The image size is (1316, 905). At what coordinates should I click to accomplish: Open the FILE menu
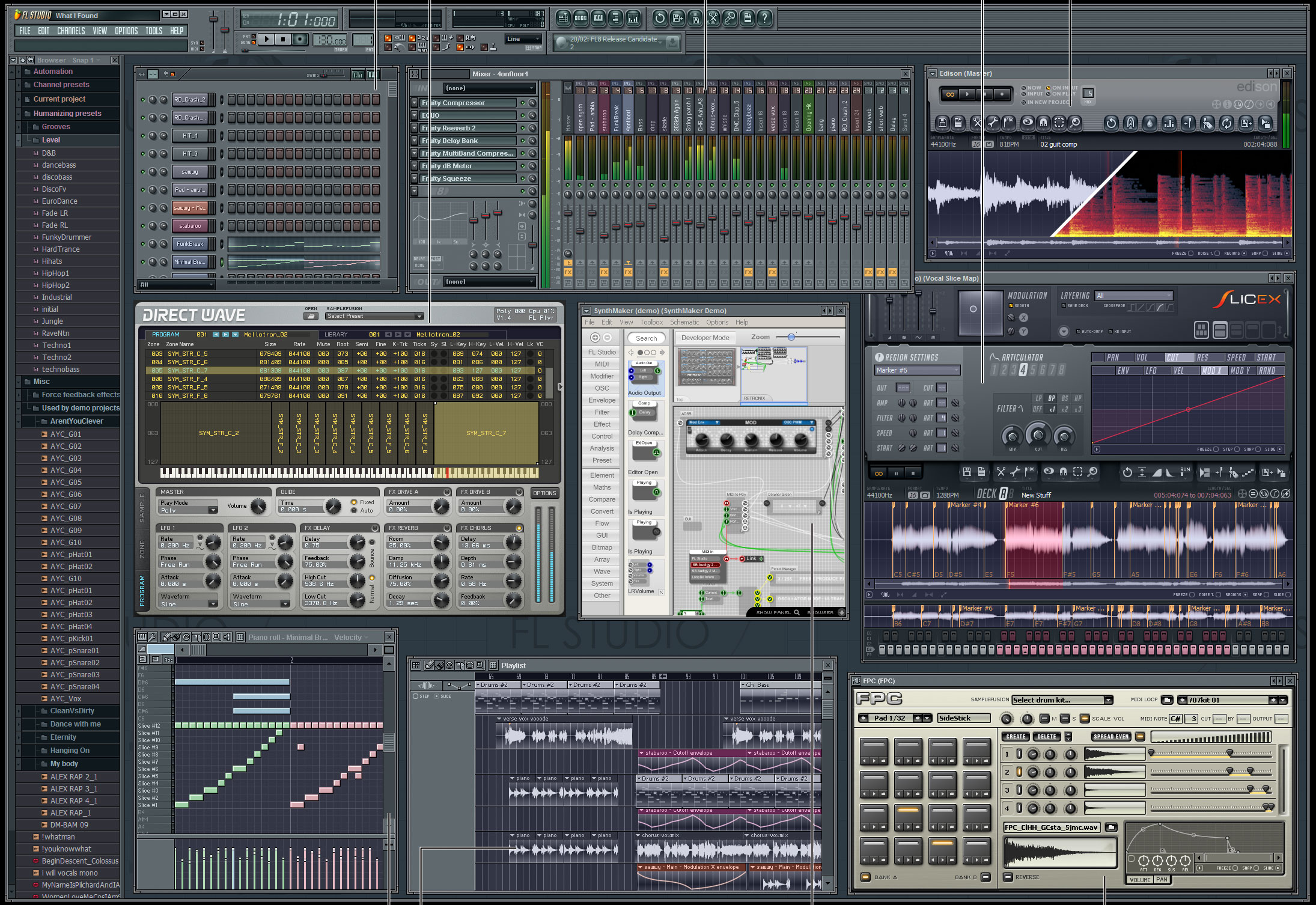coord(25,31)
